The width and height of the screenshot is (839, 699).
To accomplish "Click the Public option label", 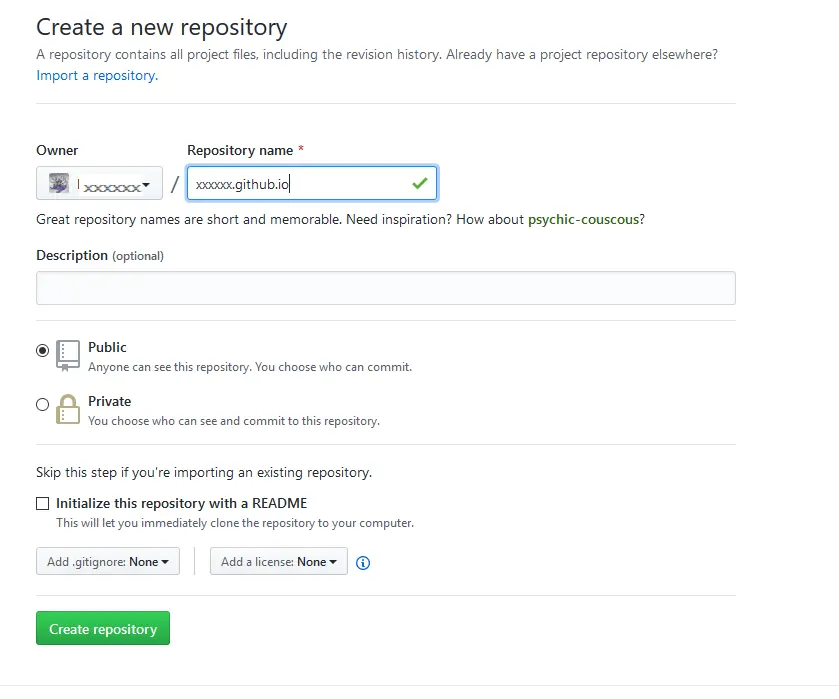I will 107,347.
